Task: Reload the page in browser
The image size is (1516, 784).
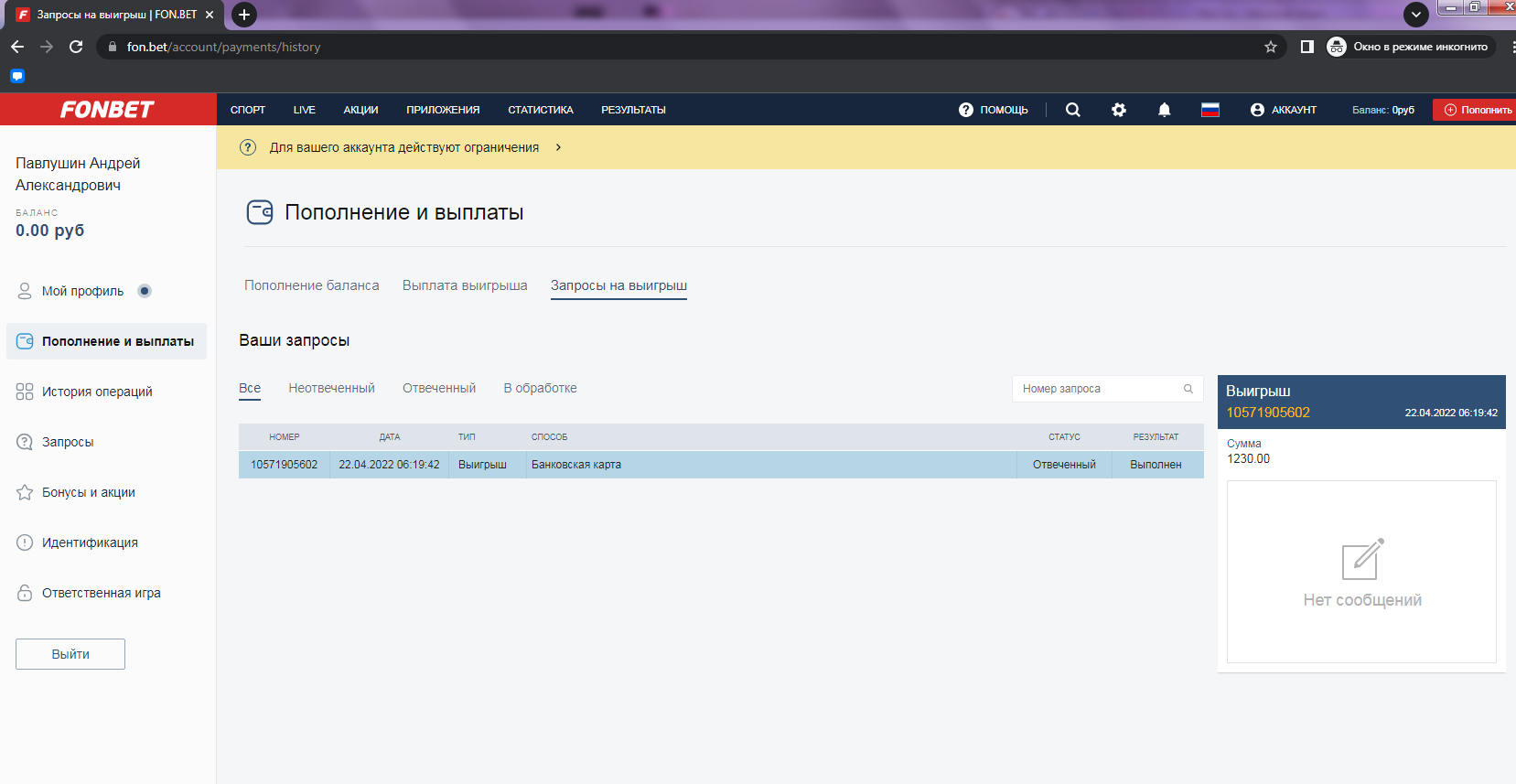Action: 76,47
